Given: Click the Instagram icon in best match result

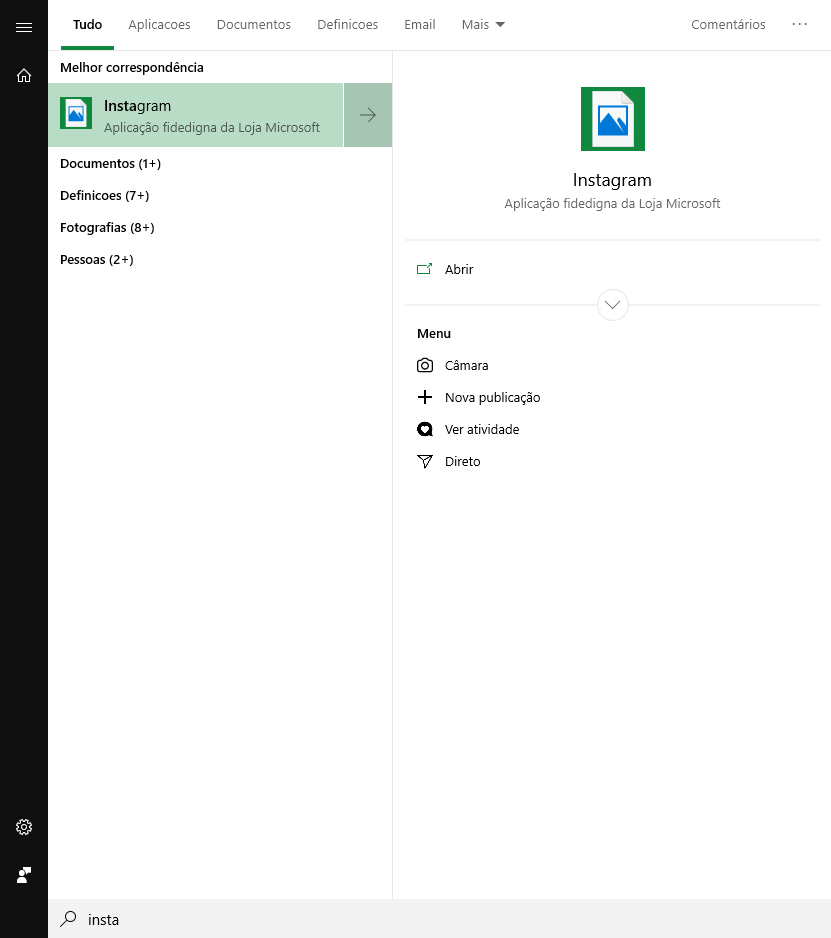Looking at the screenshot, I should click(x=76, y=113).
